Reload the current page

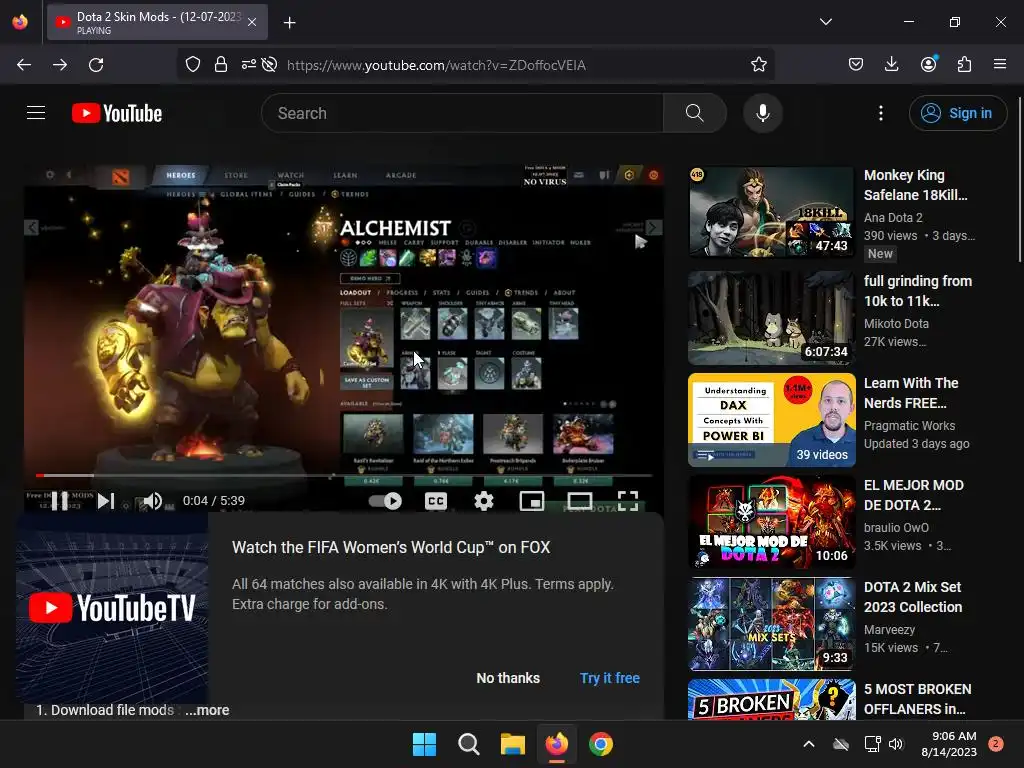[96, 65]
